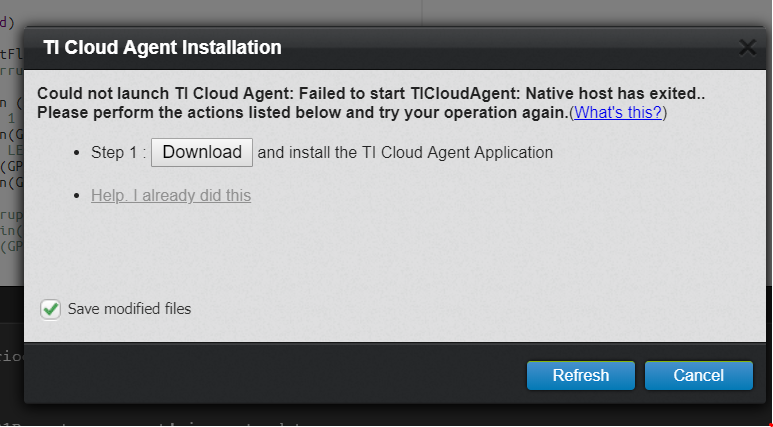Click "and install the TI Cloud Agent Application" text

(x=405, y=153)
